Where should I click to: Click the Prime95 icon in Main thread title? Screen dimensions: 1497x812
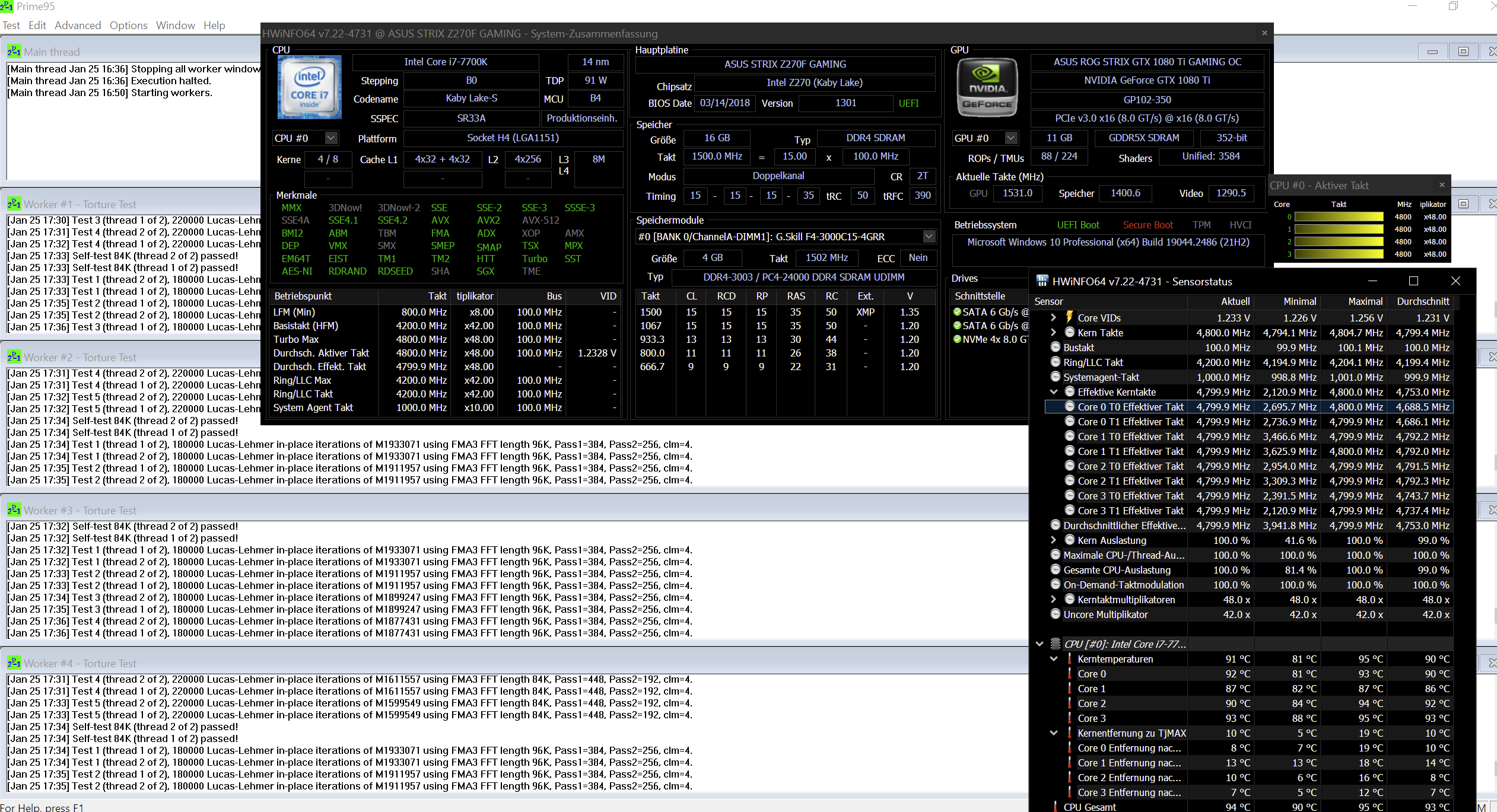(14, 52)
